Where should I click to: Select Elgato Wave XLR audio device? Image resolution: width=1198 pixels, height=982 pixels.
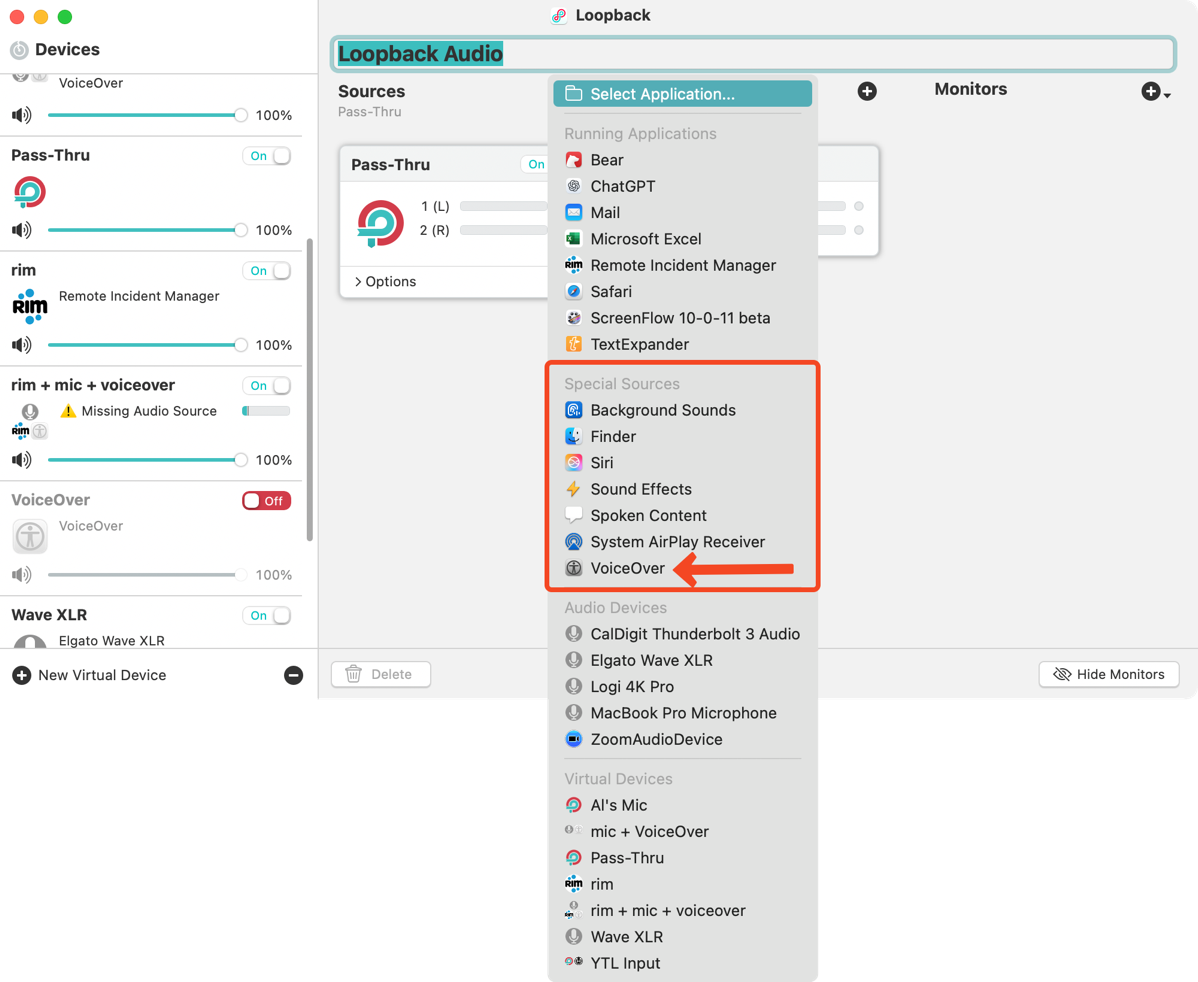651,660
